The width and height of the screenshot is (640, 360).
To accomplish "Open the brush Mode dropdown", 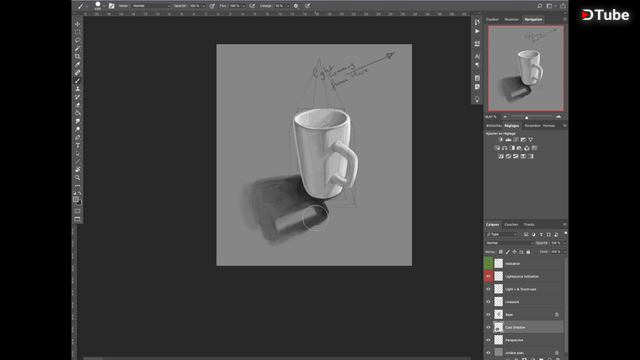I will point(151,6).
